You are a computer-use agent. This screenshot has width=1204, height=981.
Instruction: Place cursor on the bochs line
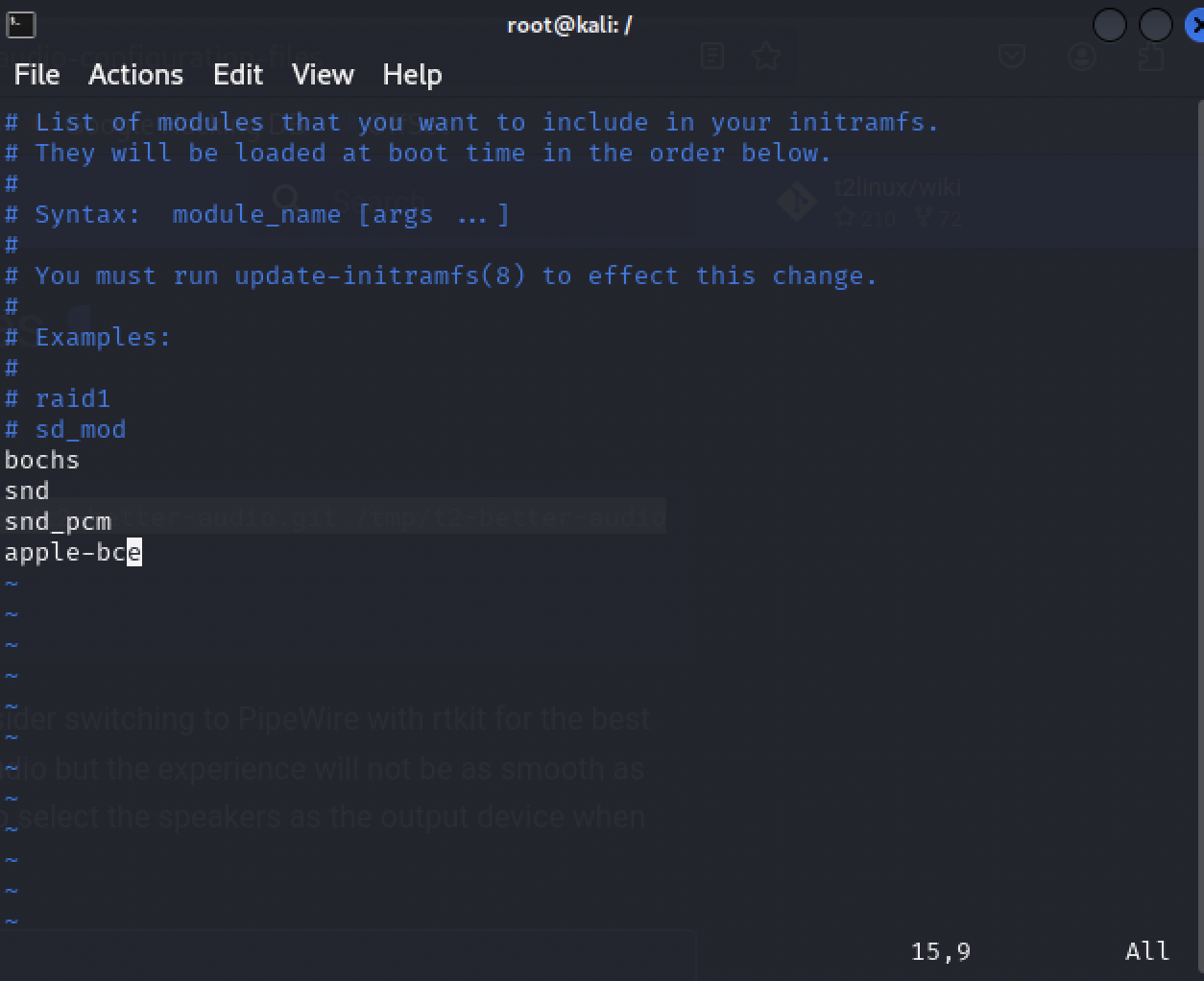[x=42, y=461]
